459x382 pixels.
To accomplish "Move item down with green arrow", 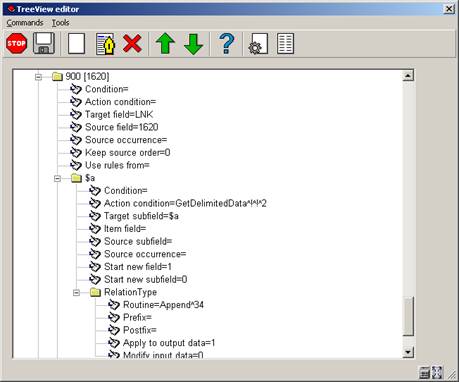I will (193, 44).
